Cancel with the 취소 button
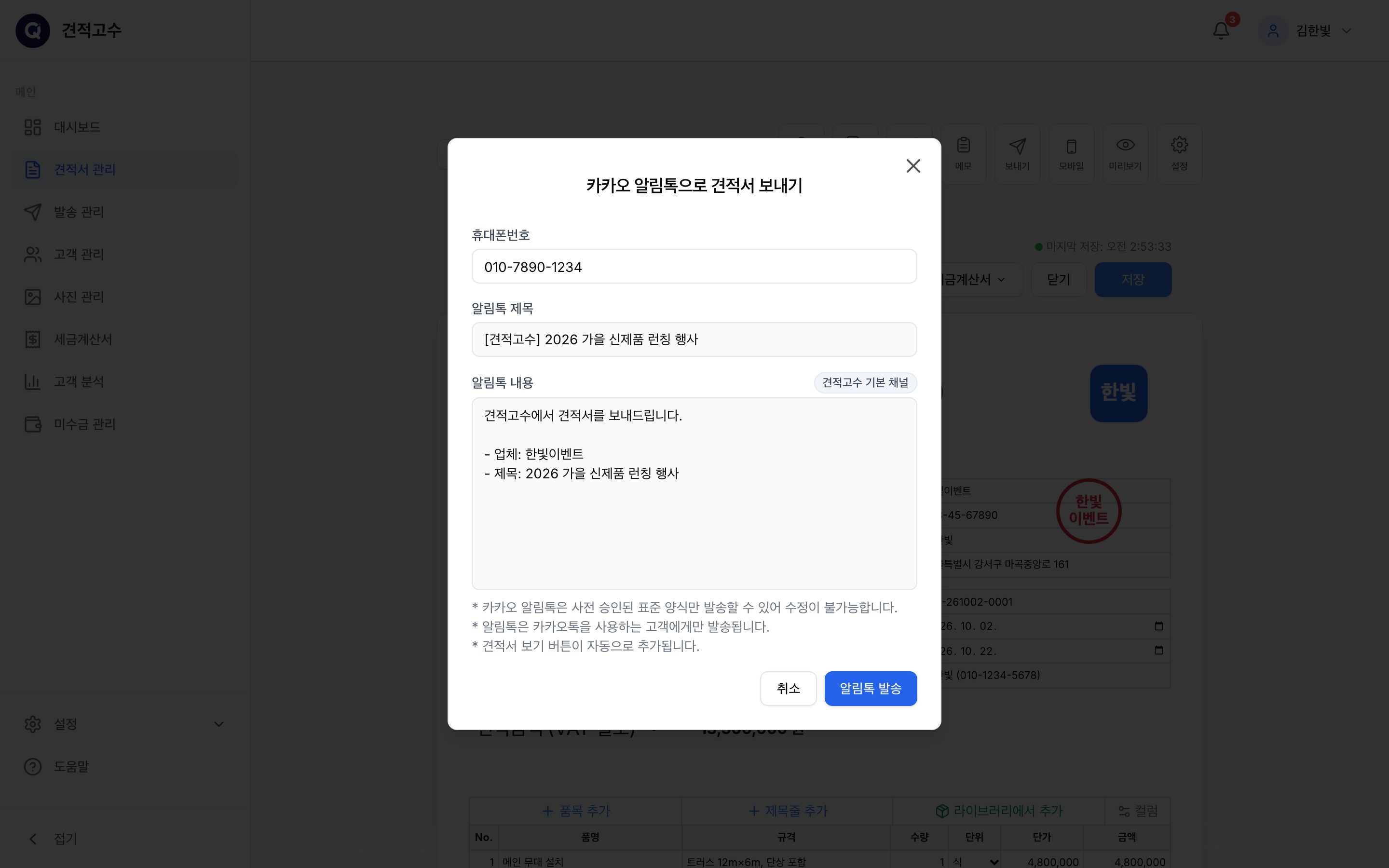 coord(788,688)
